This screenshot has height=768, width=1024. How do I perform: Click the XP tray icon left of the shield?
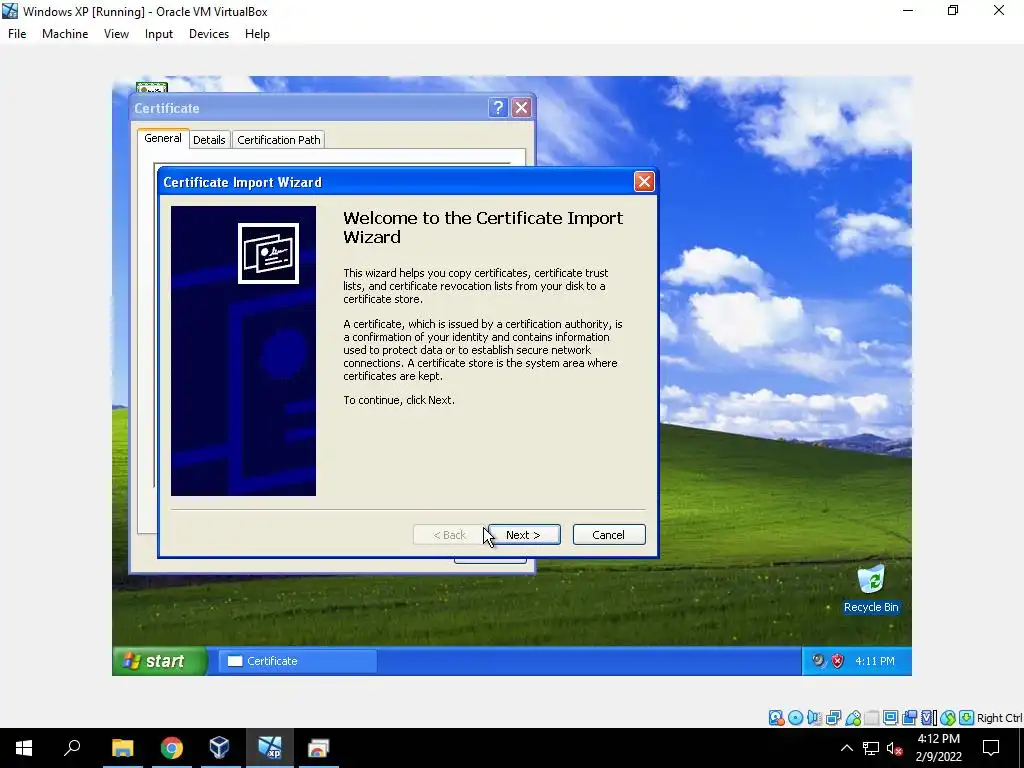tap(818, 661)
